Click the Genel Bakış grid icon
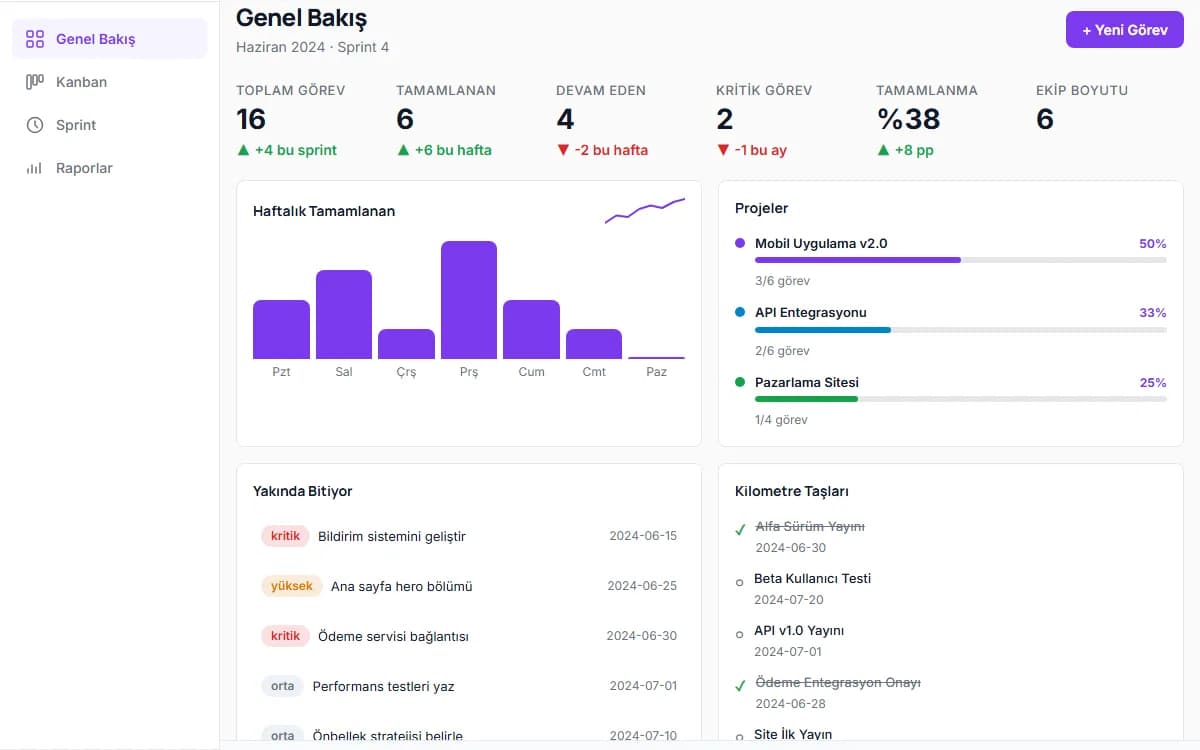The height and width of the screenshot is (750, 1200). [35, 39]
